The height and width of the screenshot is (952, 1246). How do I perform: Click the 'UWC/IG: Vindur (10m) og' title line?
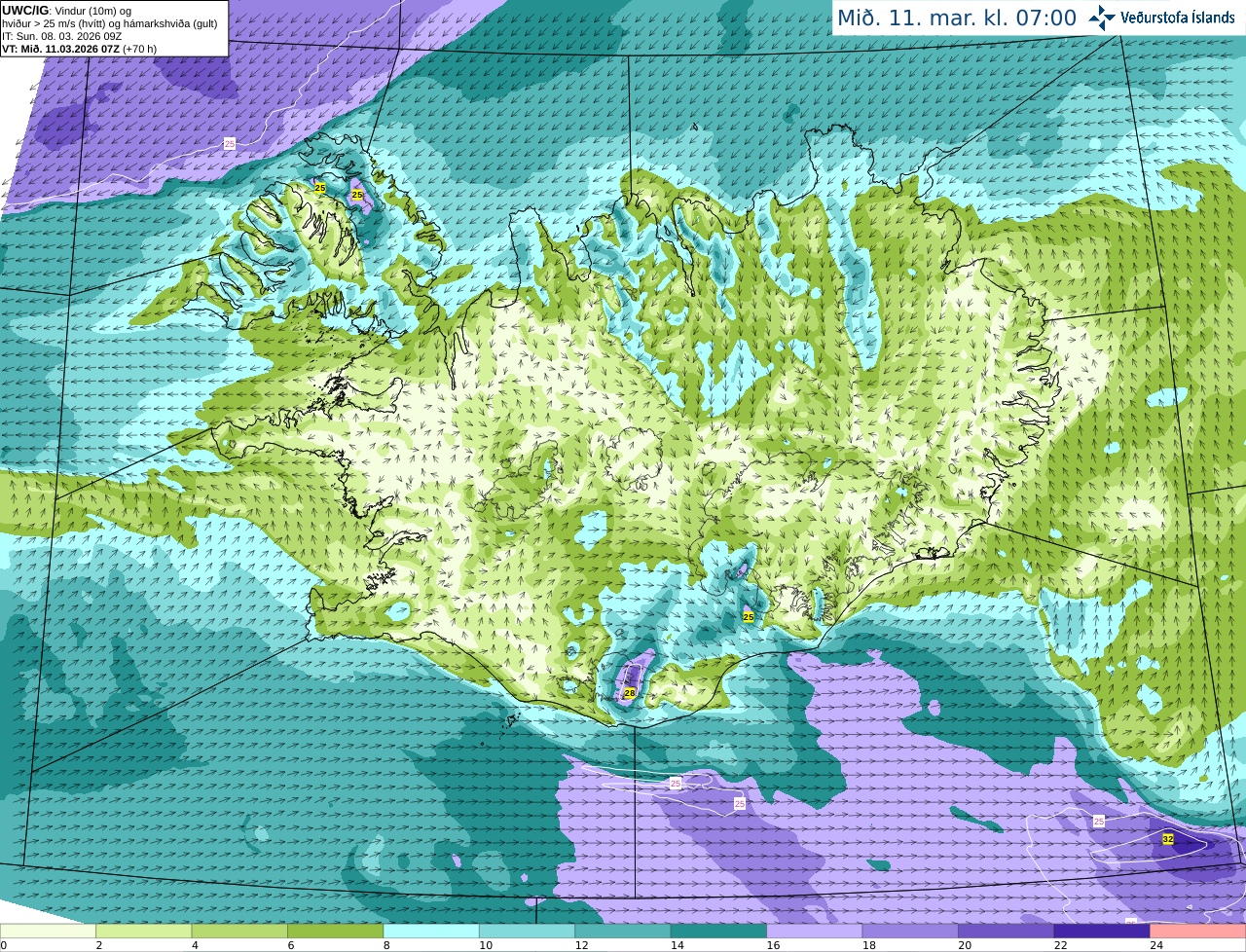[x=67, y=10]
